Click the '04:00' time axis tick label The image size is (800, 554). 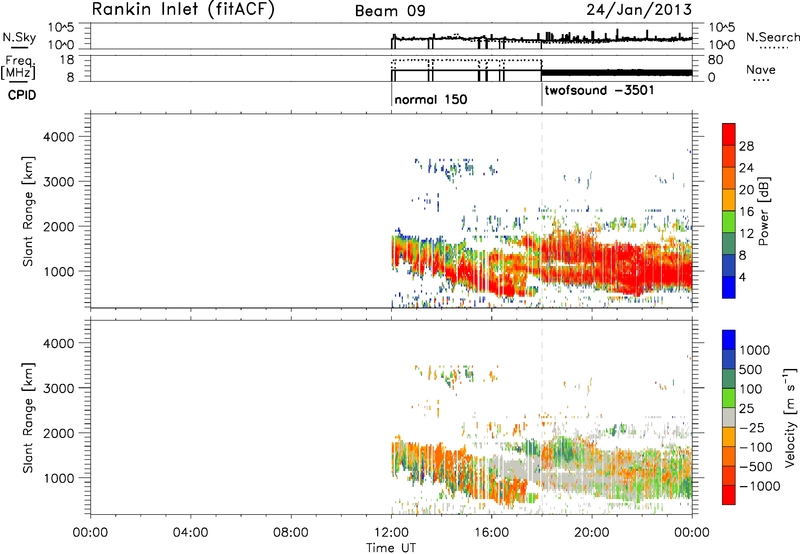190,533
